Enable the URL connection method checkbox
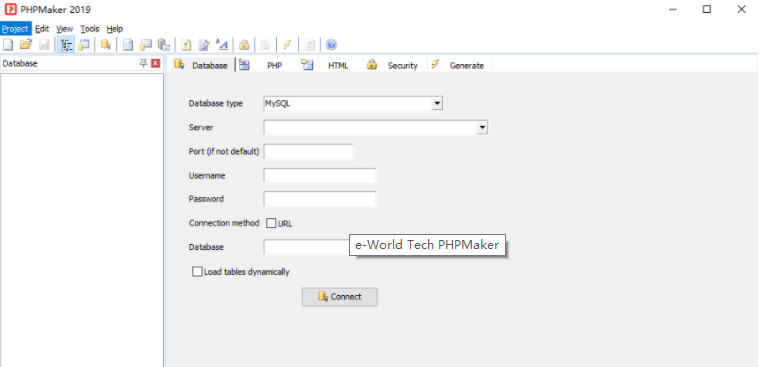The image size is (760, 367). tap(271, 223)
